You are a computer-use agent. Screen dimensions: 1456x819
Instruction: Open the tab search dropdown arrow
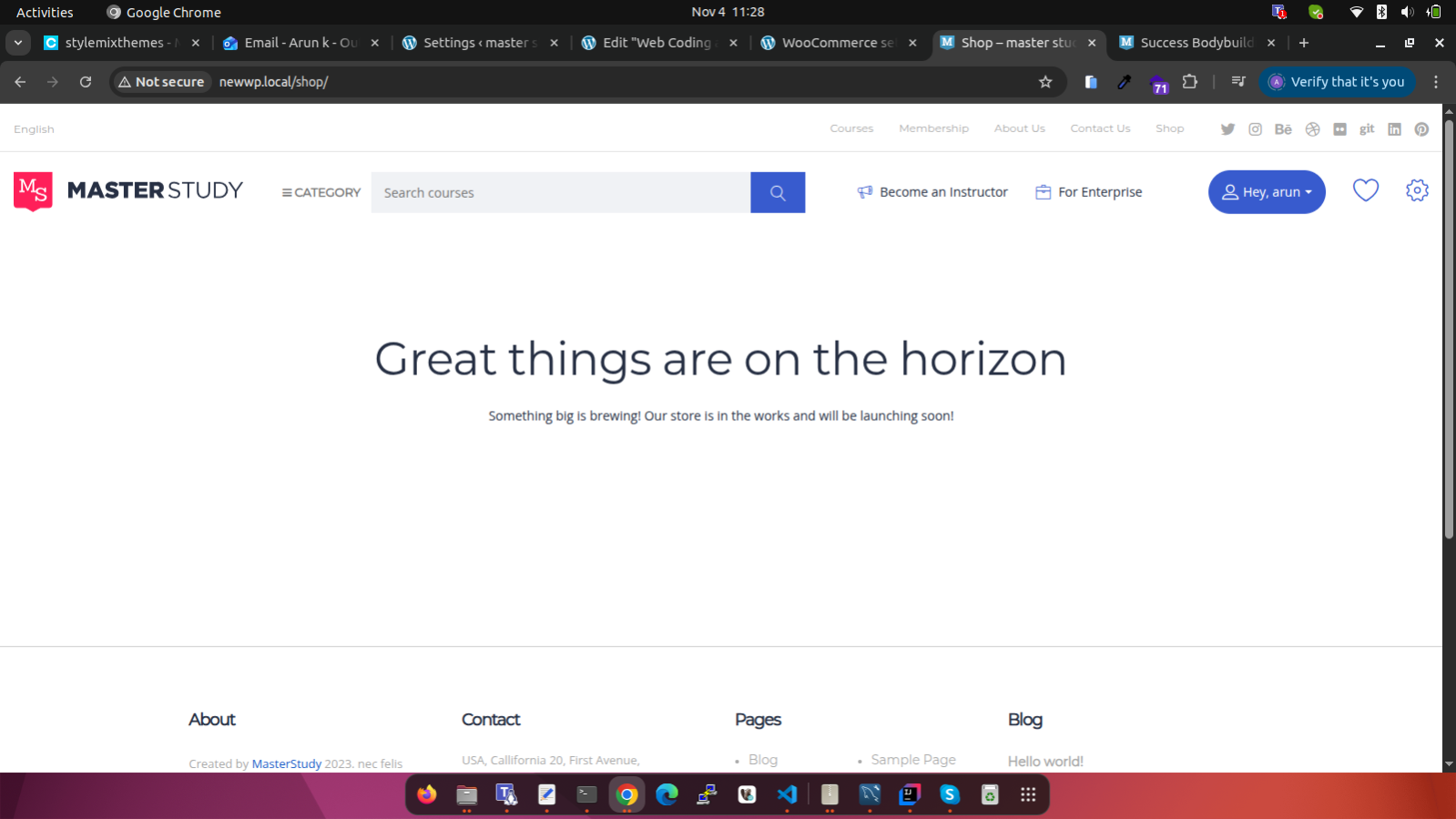(18, 43)
